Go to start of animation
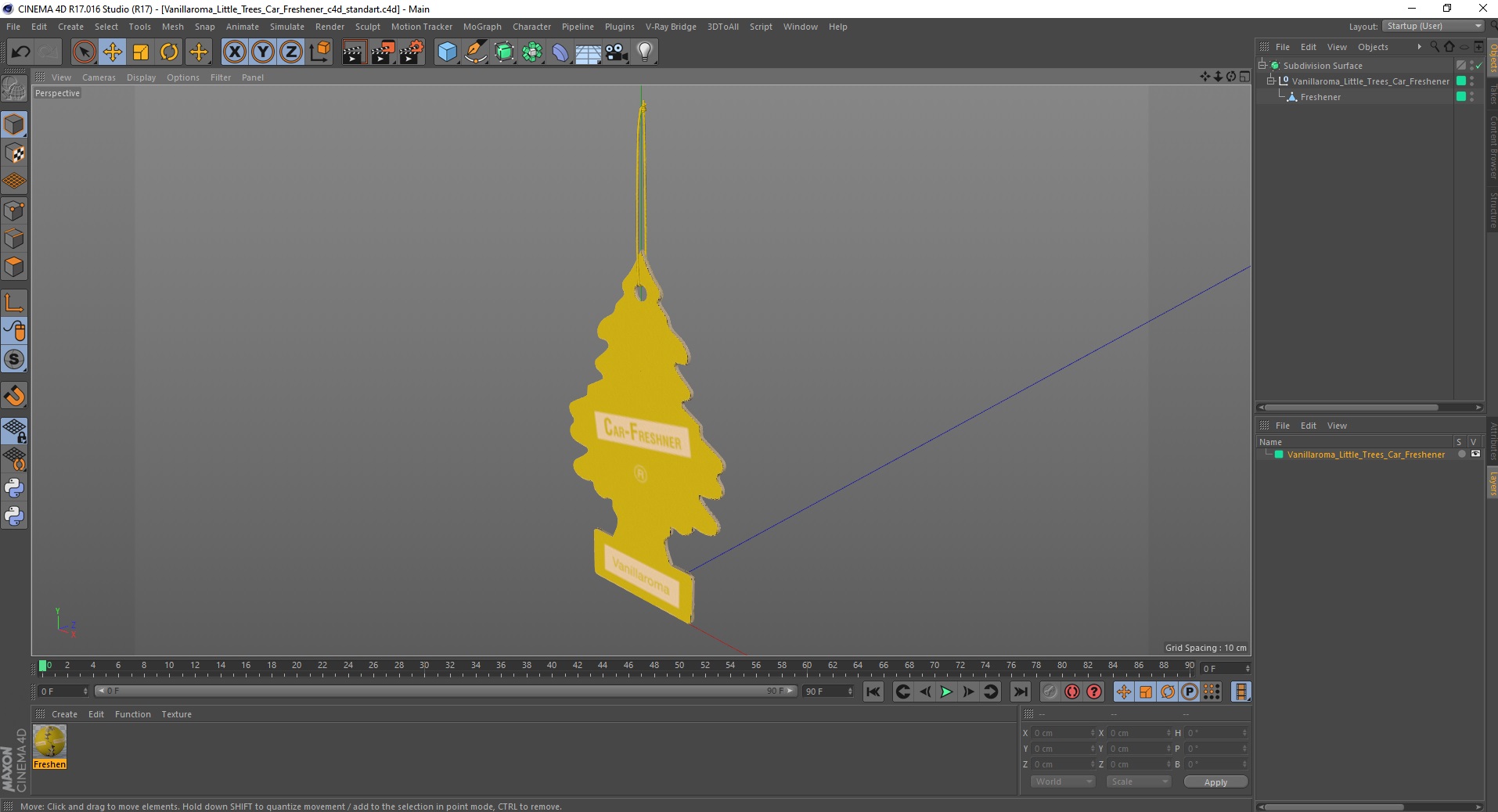The height and width of the screenshot is (812, 1498). pyautogui.click(x=873, y=692)
